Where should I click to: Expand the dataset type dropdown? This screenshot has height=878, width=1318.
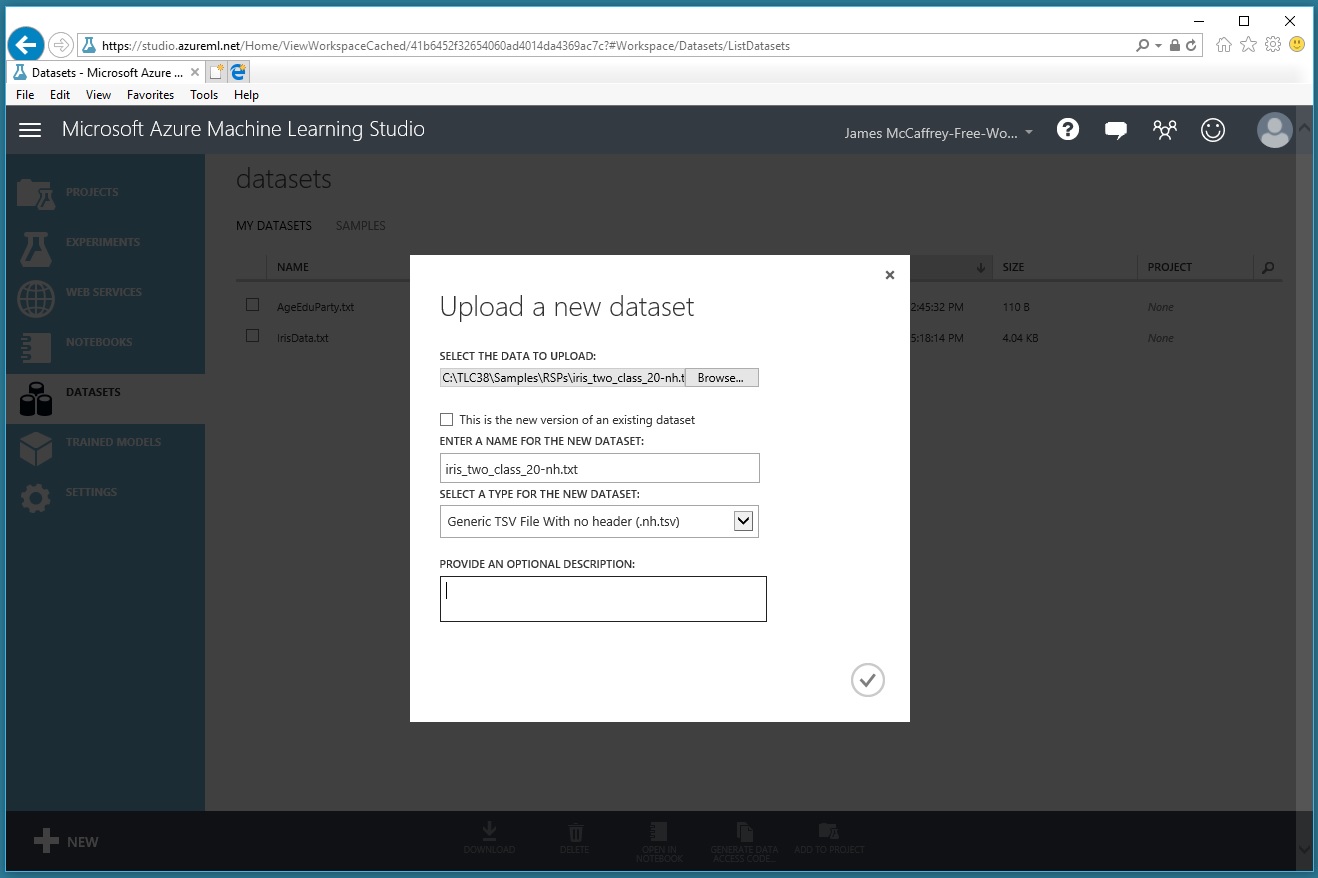[743, 521]
